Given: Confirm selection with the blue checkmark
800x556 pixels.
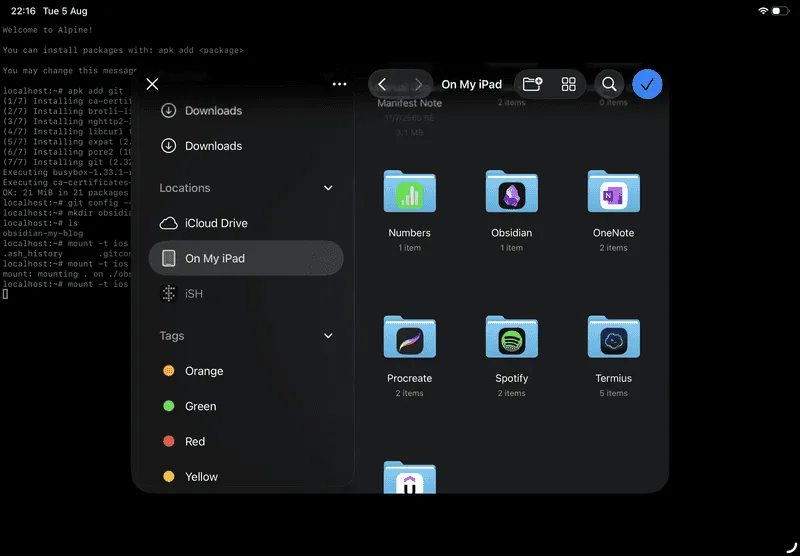Looking at the screenshot, I should 647,84.
